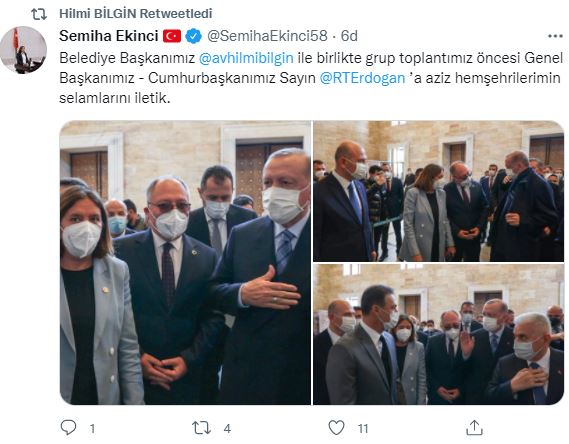Viewport: 569px width, 444px height.
Task: Open the large left photo
Action: click(x=185, y=263)
